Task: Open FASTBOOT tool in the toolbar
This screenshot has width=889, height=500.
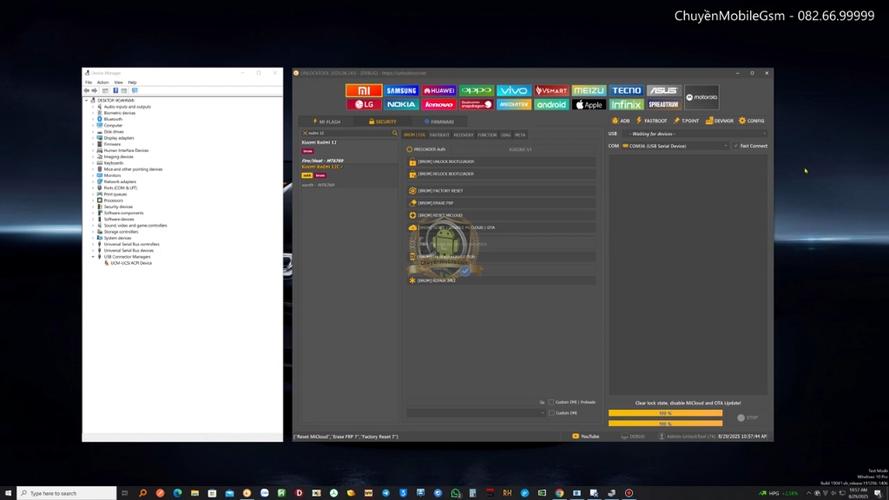Action: [651, 121]
